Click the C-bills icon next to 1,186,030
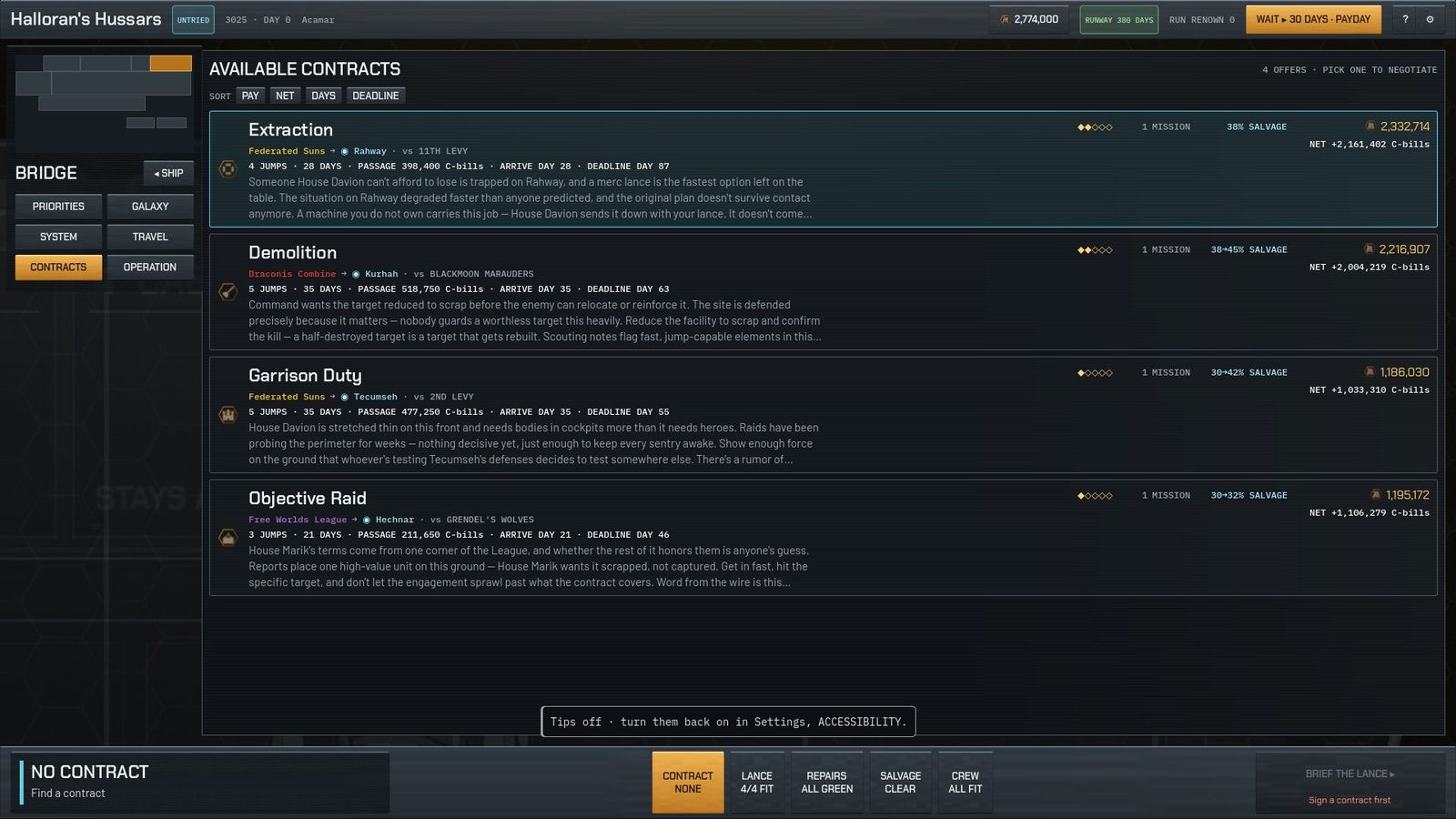Screen dimensions: 1456x819 click(1370, 372)
